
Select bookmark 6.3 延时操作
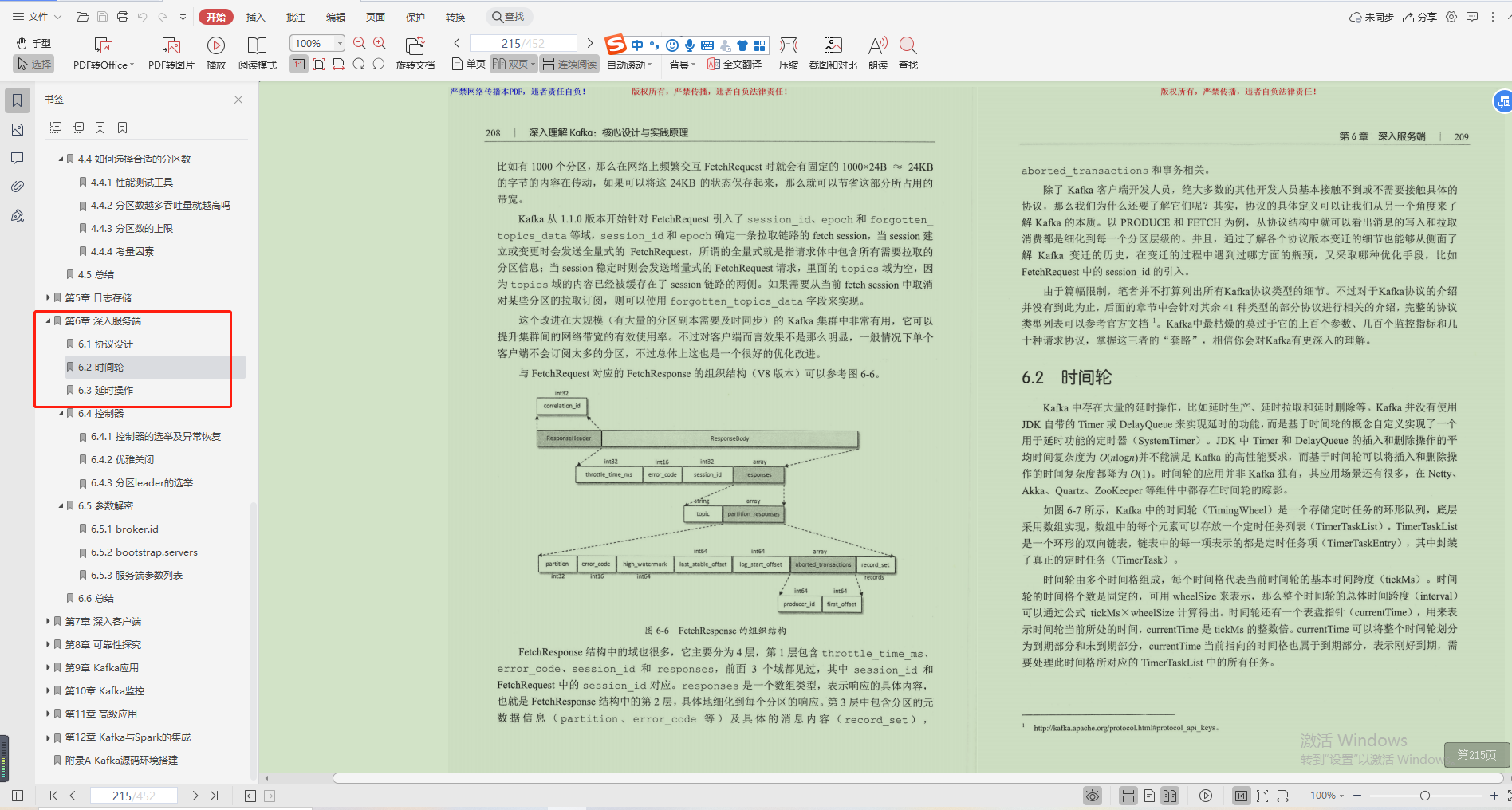[105, 391]
